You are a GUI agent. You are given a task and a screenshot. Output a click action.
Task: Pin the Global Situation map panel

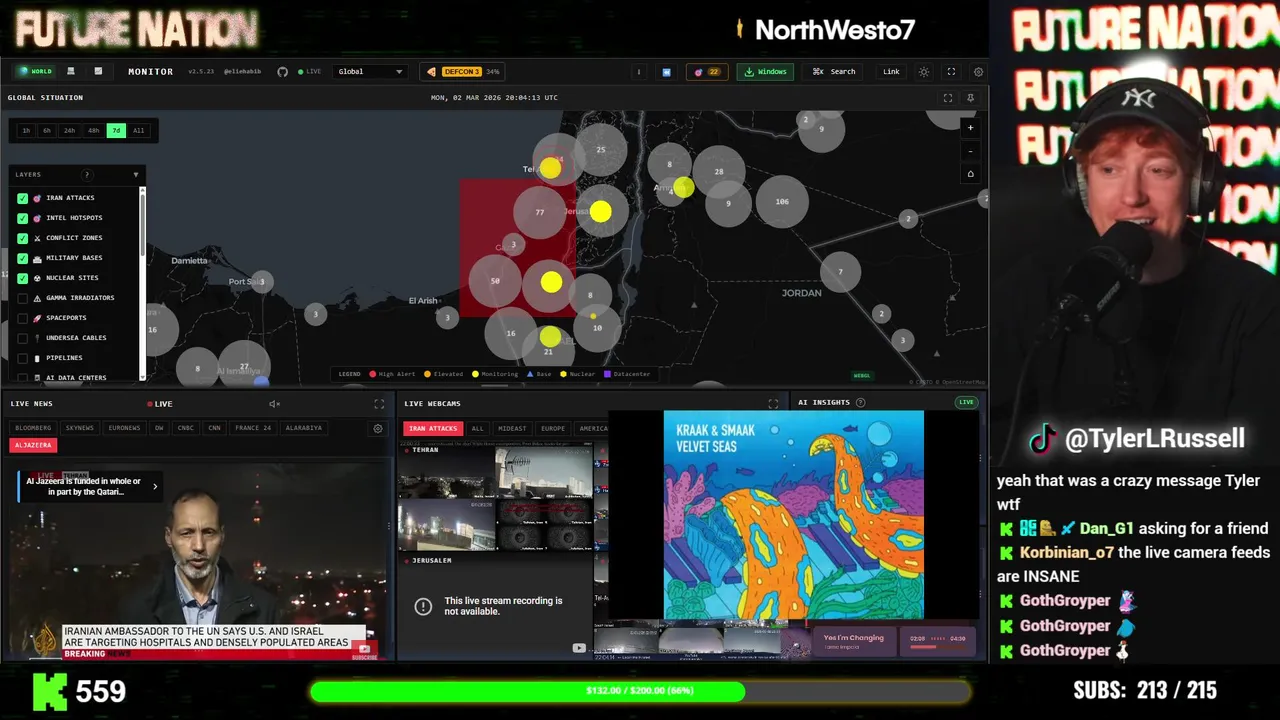[x=970, y=98]
